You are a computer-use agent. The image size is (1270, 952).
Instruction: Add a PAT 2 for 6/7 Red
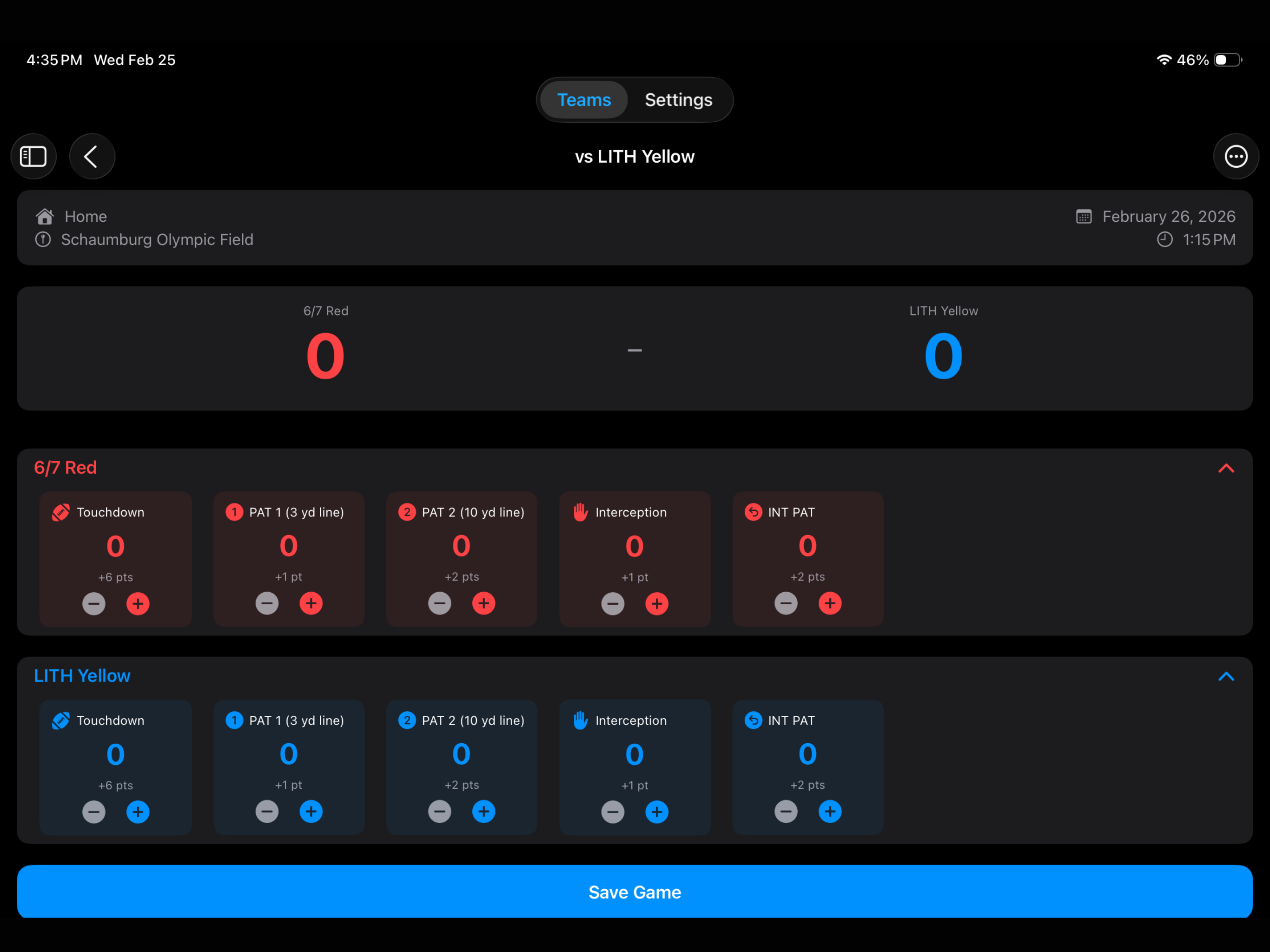click(484, 603)
